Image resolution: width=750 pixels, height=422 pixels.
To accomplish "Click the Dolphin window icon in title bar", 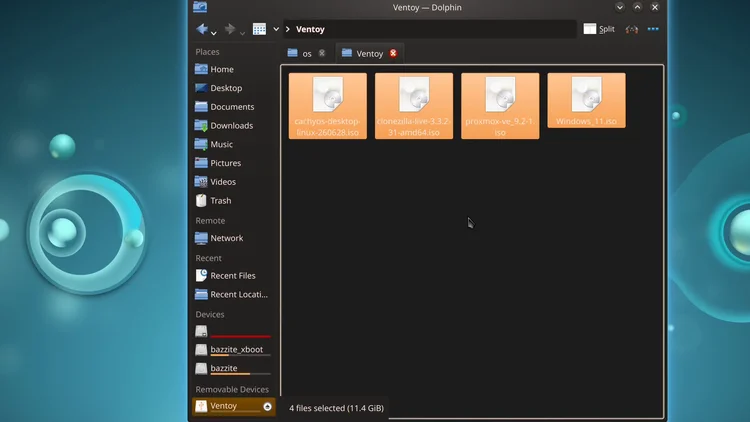I will tap(200, 7).
